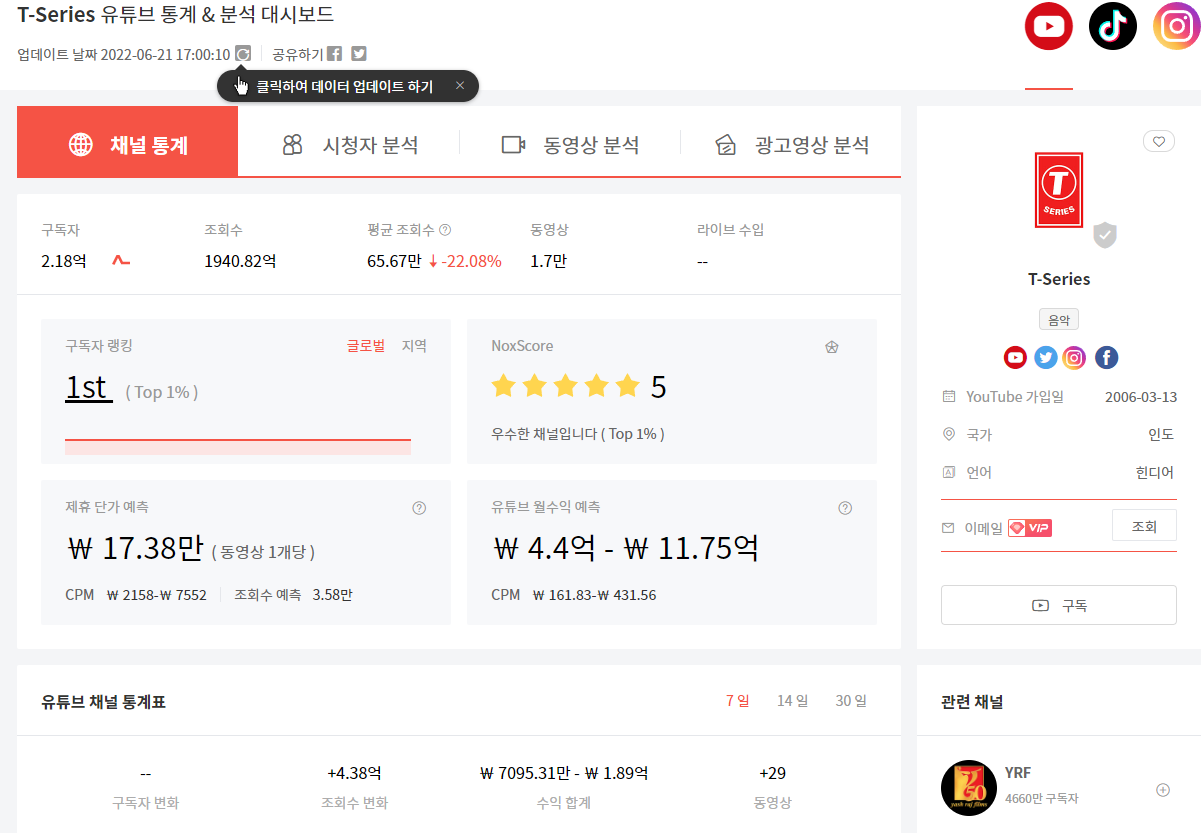This screenshot has height=833, width=1201.
Task: Click the 1st ranking link
Action: pos(89,388)
